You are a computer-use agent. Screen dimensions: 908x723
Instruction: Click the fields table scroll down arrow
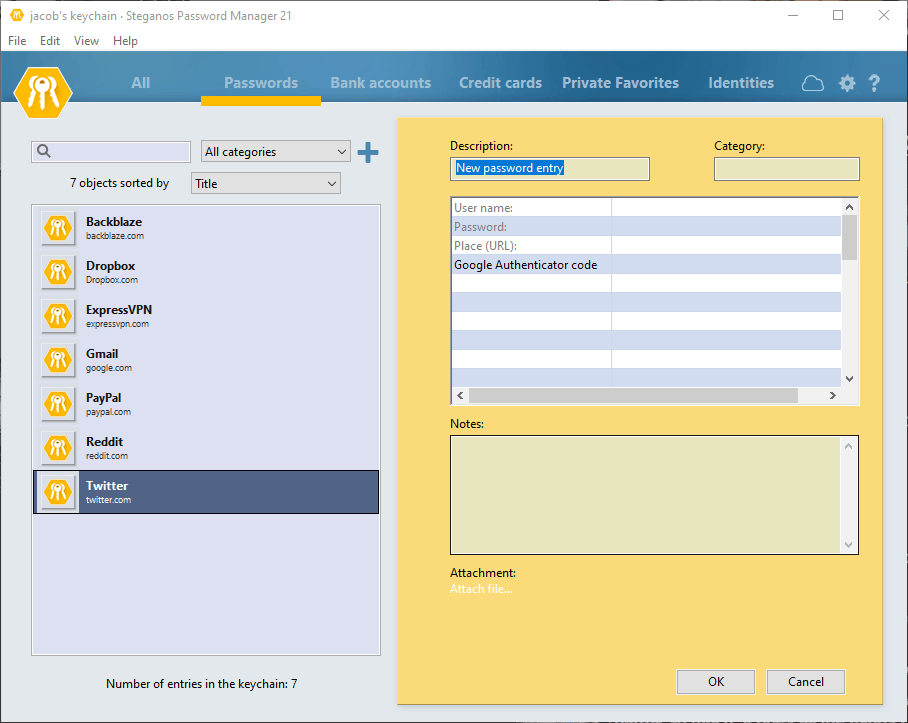click(850, 379)
